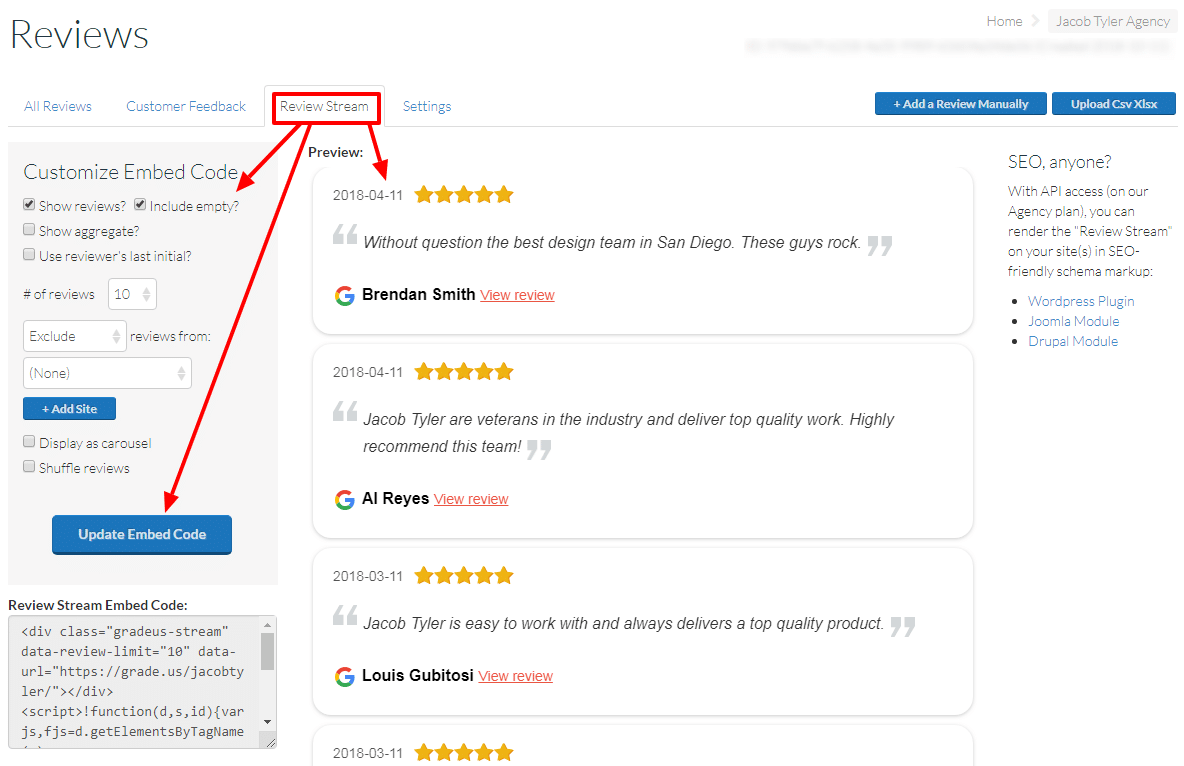
Task: Click 'Jacob Tyler is easy to work with' quote
Action: (624, 623)
